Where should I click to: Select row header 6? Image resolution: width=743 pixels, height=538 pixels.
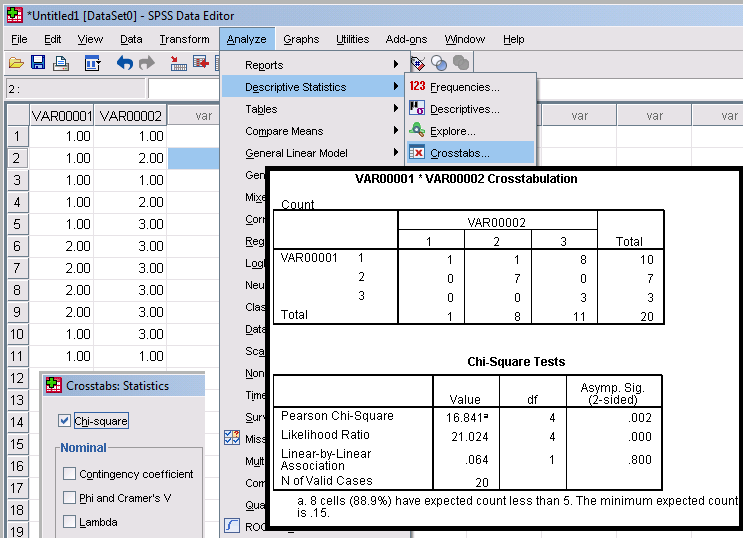click(18, 246)
